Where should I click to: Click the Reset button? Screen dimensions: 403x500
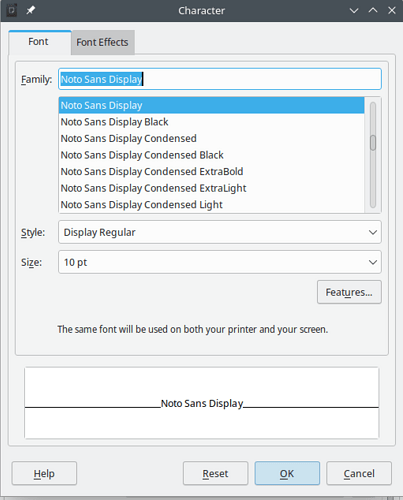point(215,473)
